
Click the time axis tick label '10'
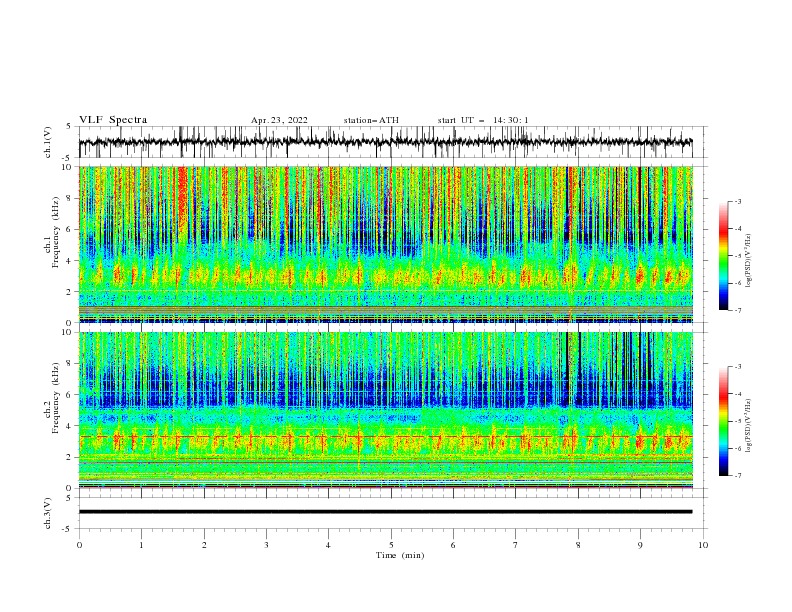(703, 545)
